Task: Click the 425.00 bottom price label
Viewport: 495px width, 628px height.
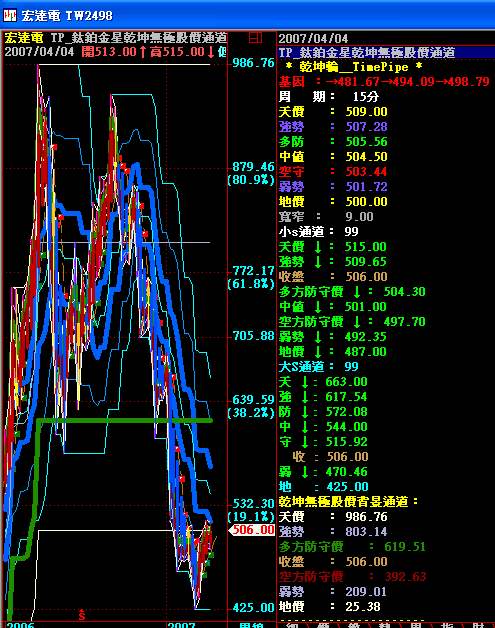Action: tap(254, 608)
